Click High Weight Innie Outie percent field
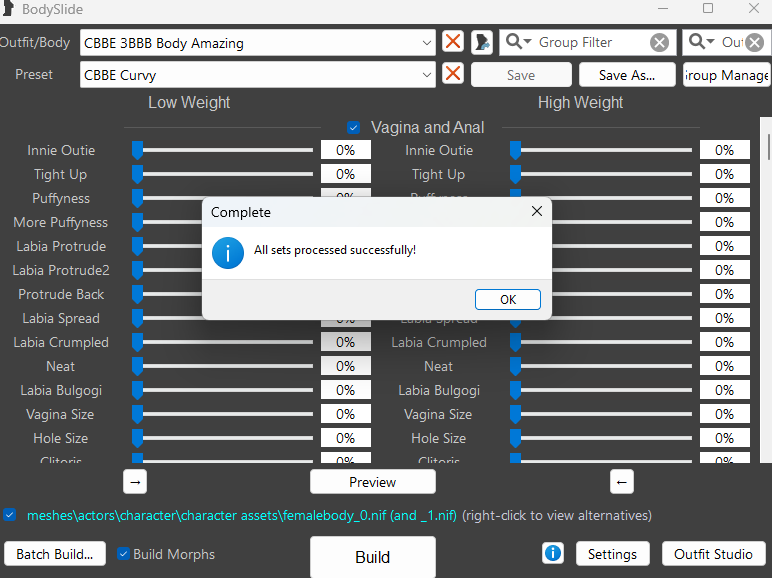Screen dimensions: 772x578 (x=724, y=150)
